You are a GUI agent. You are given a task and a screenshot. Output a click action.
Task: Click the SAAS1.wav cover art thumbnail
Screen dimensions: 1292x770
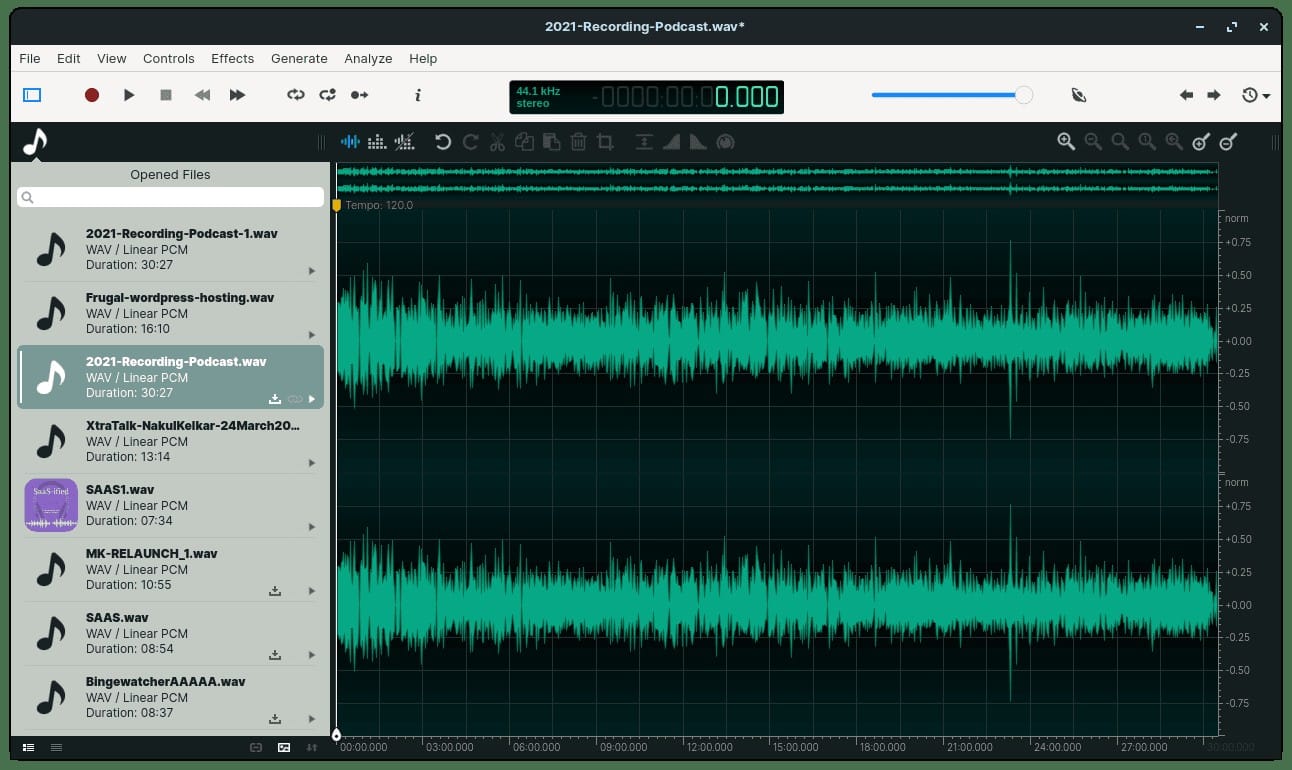tap(51, 505)
